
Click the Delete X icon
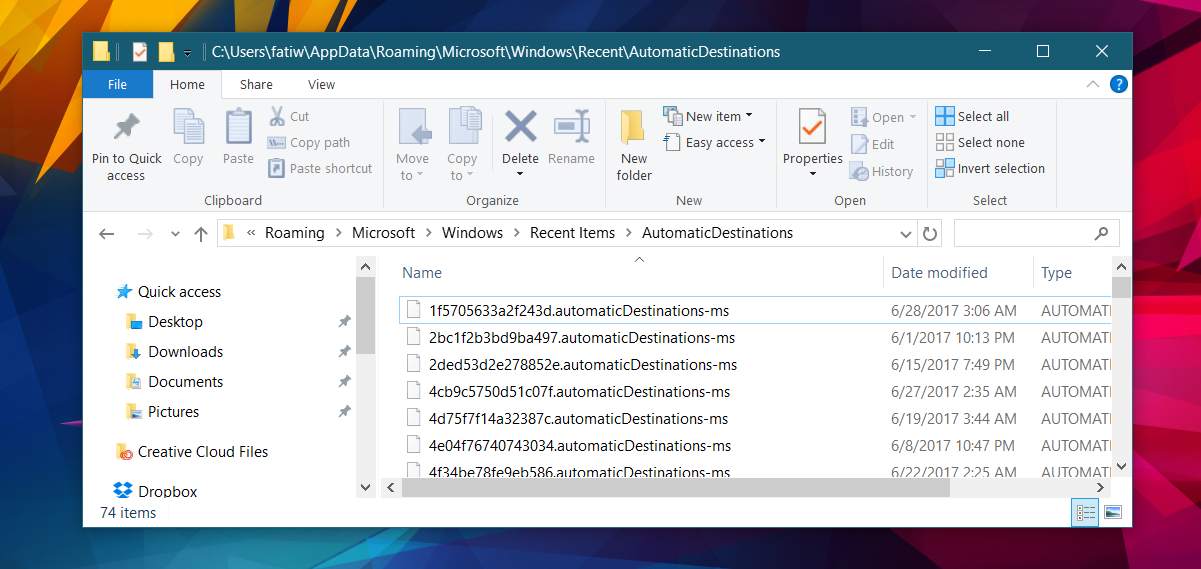pos(520,127)
